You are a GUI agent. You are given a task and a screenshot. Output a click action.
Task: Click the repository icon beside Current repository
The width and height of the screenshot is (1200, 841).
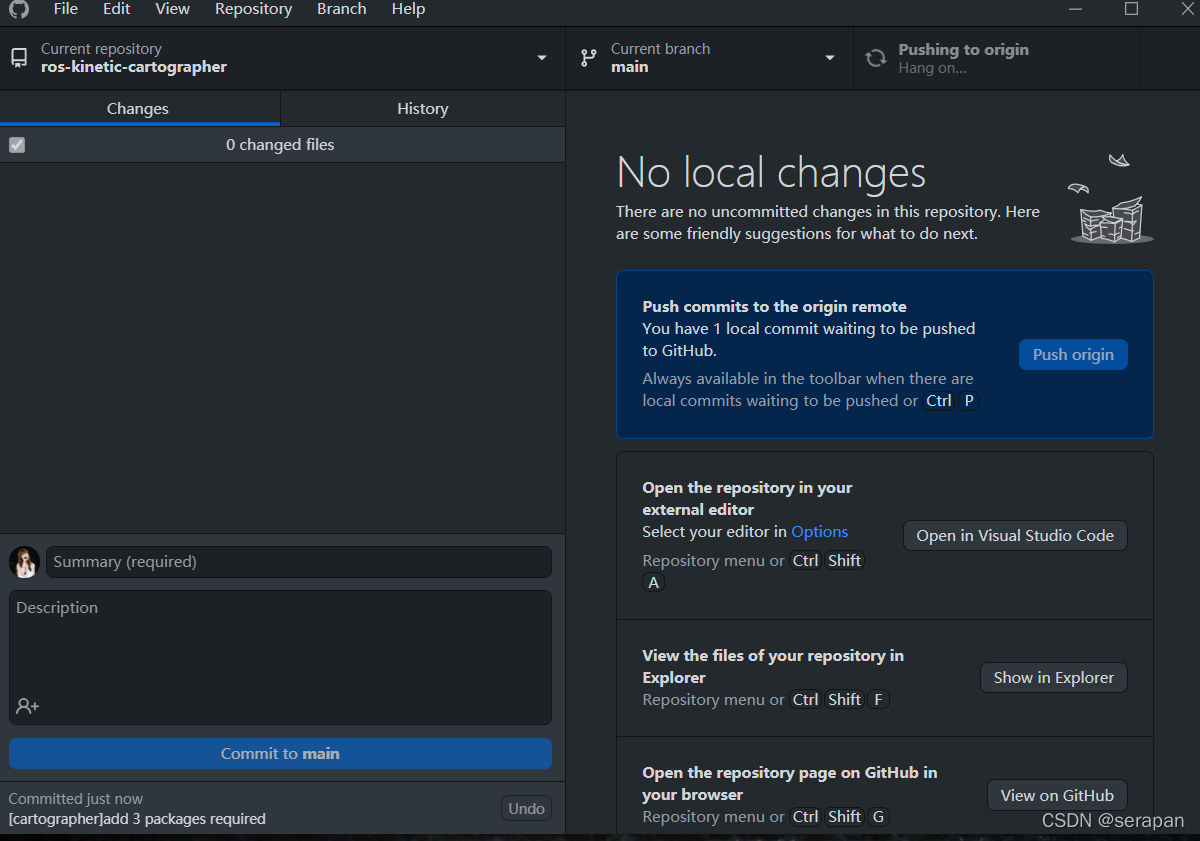click(19, 58)
